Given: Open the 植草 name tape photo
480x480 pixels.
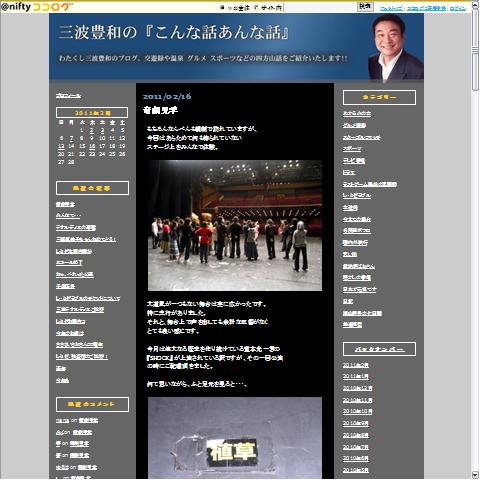Looking at the screenshot, I should click(235, 438).
